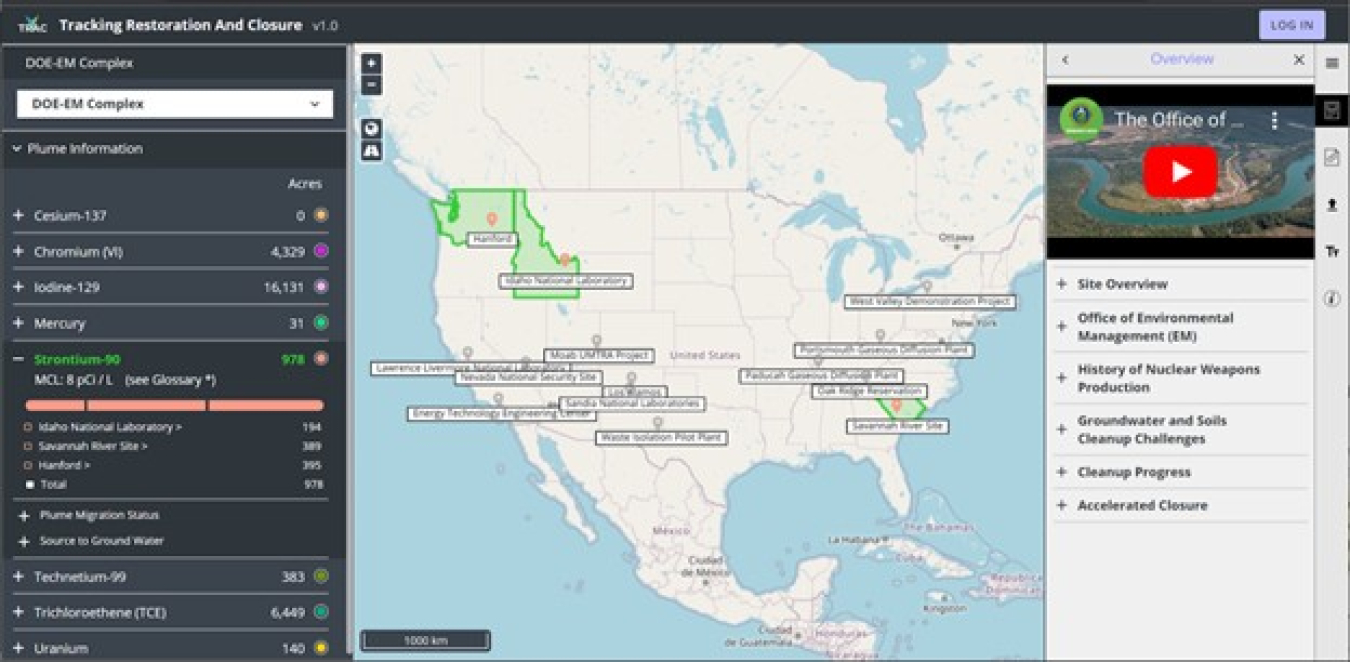
Task: Toggle the Trichloroethene (TCE) color dot
Action: [x=321, y=612]
